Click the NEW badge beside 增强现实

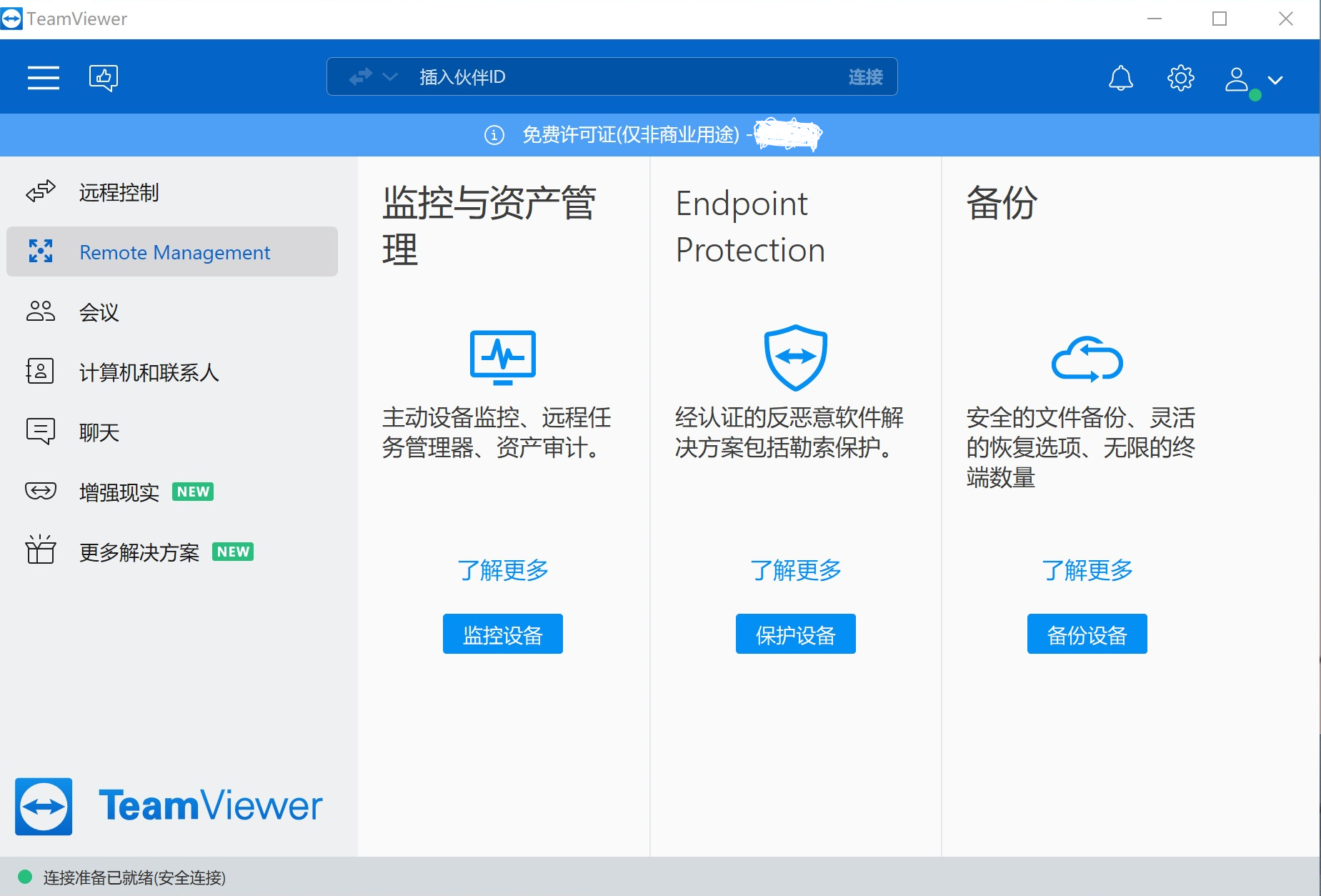[x=193, y=492]
